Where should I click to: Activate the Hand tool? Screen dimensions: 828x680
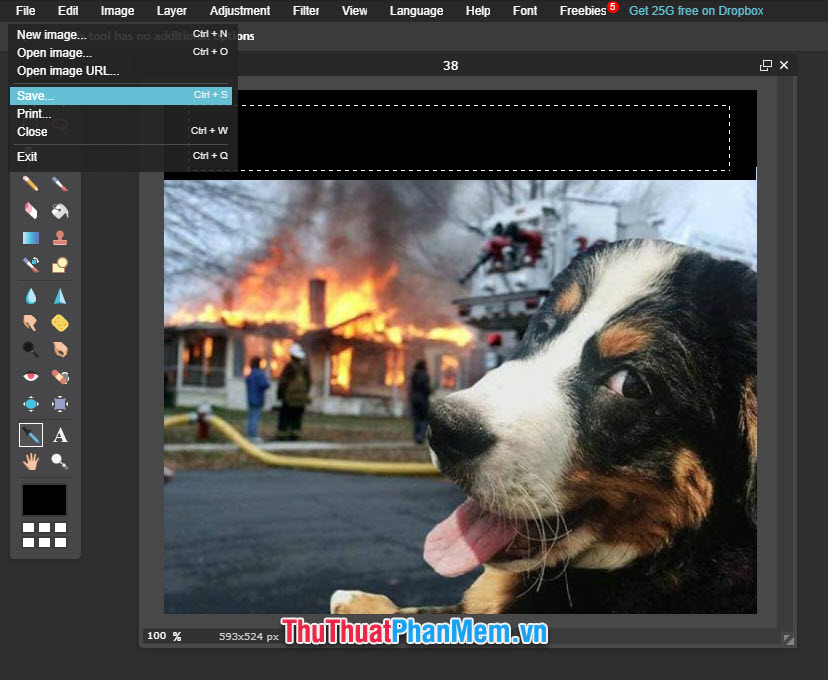click(30, 461)
